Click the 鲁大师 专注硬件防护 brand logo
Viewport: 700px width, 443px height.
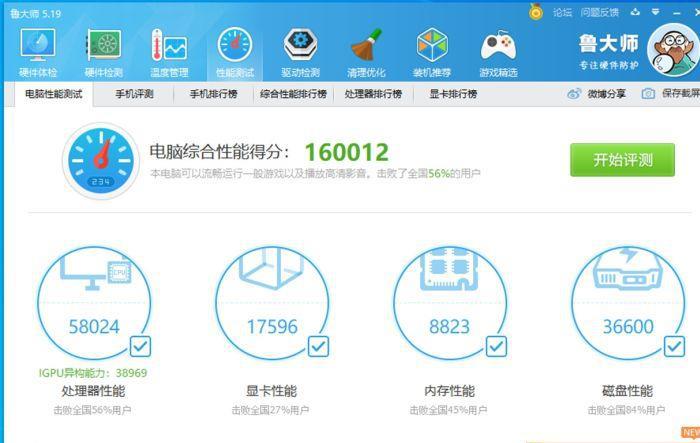point(609,52)
